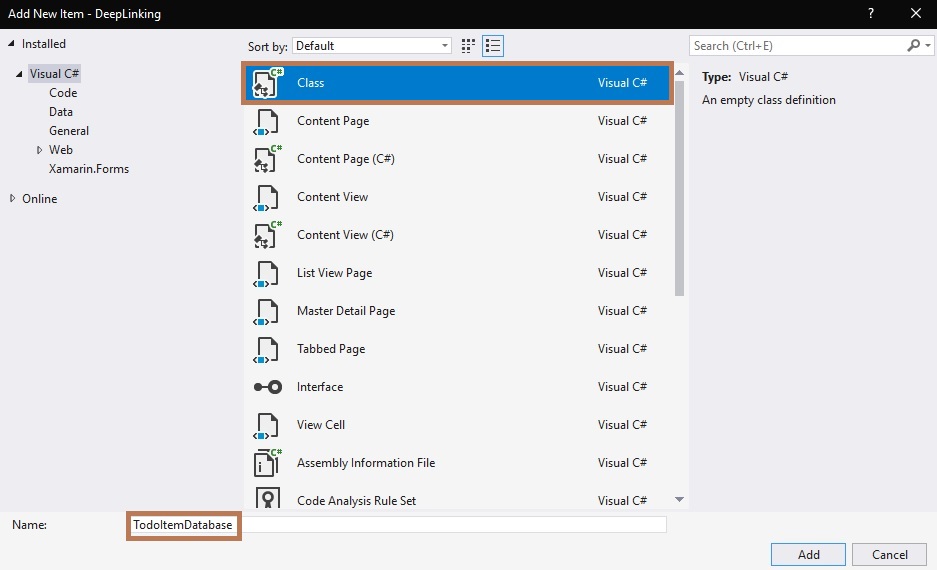Select the "Assembly Information File" row text
937x570 pixels.
tap(366, 463)
